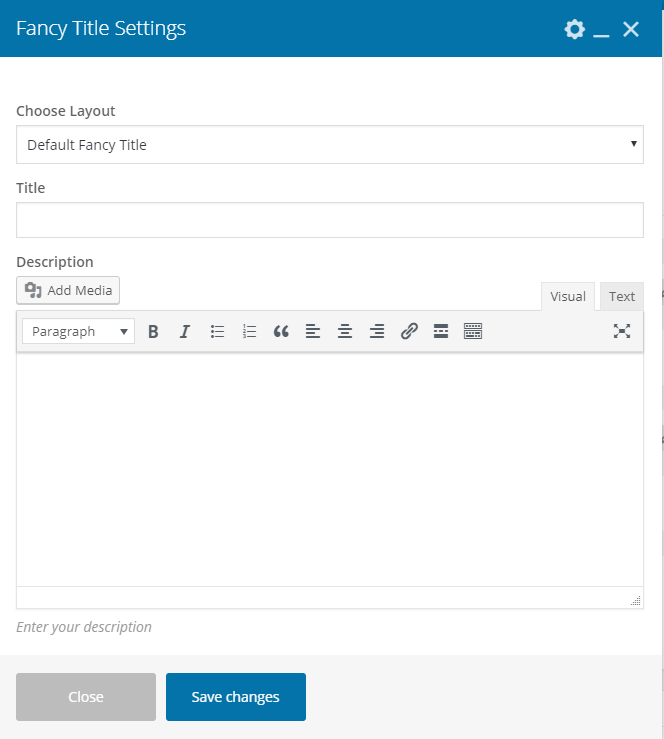
Task: Apply italic formatting in the editor
Action: (185, 332)
